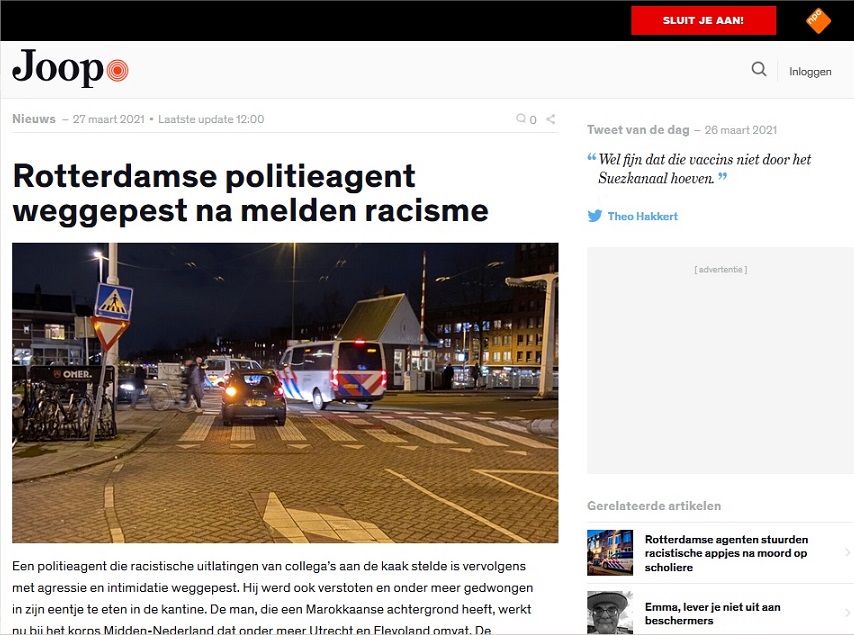Click chevron beside Emma article
Screen dimensions: 854x635
pyautogui.click(x=847, y=613)
